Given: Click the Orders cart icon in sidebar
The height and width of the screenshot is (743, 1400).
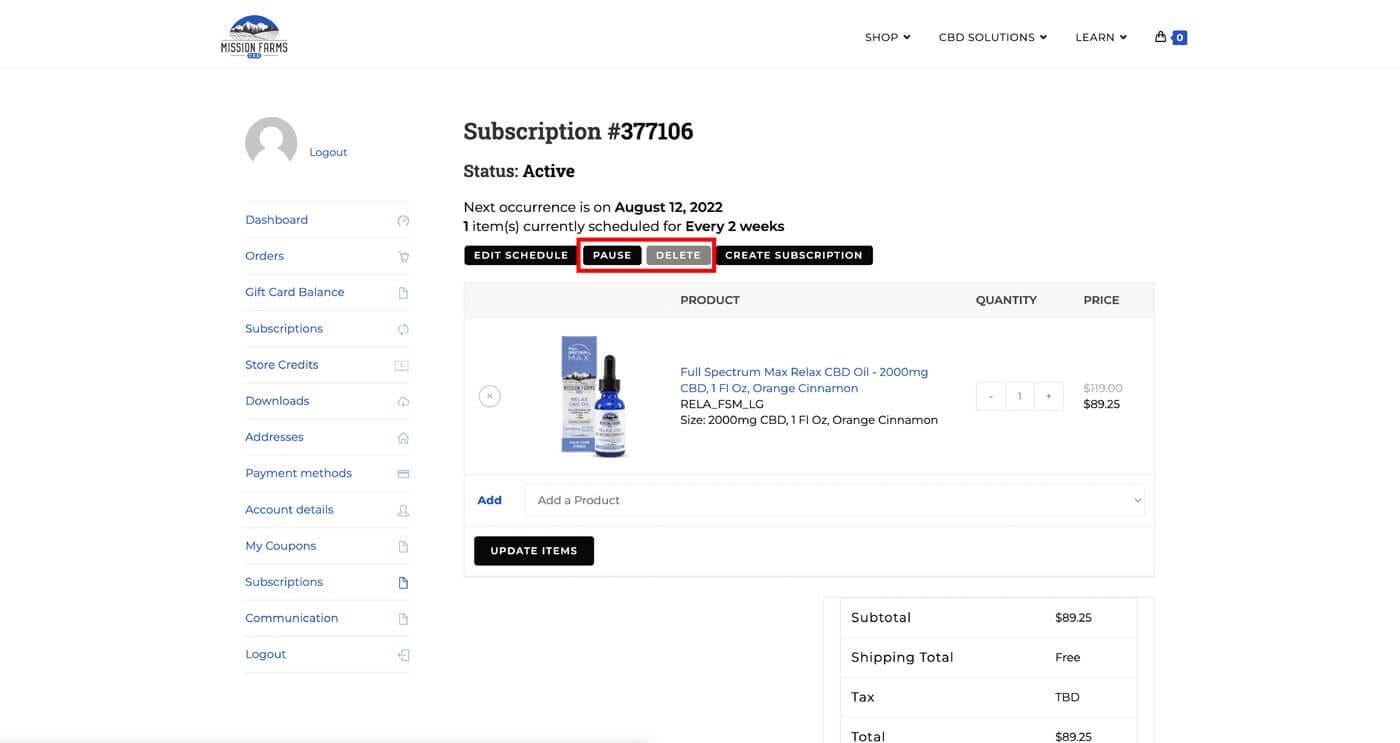Looking at the screenshot, I should click(x=403, y=257).
